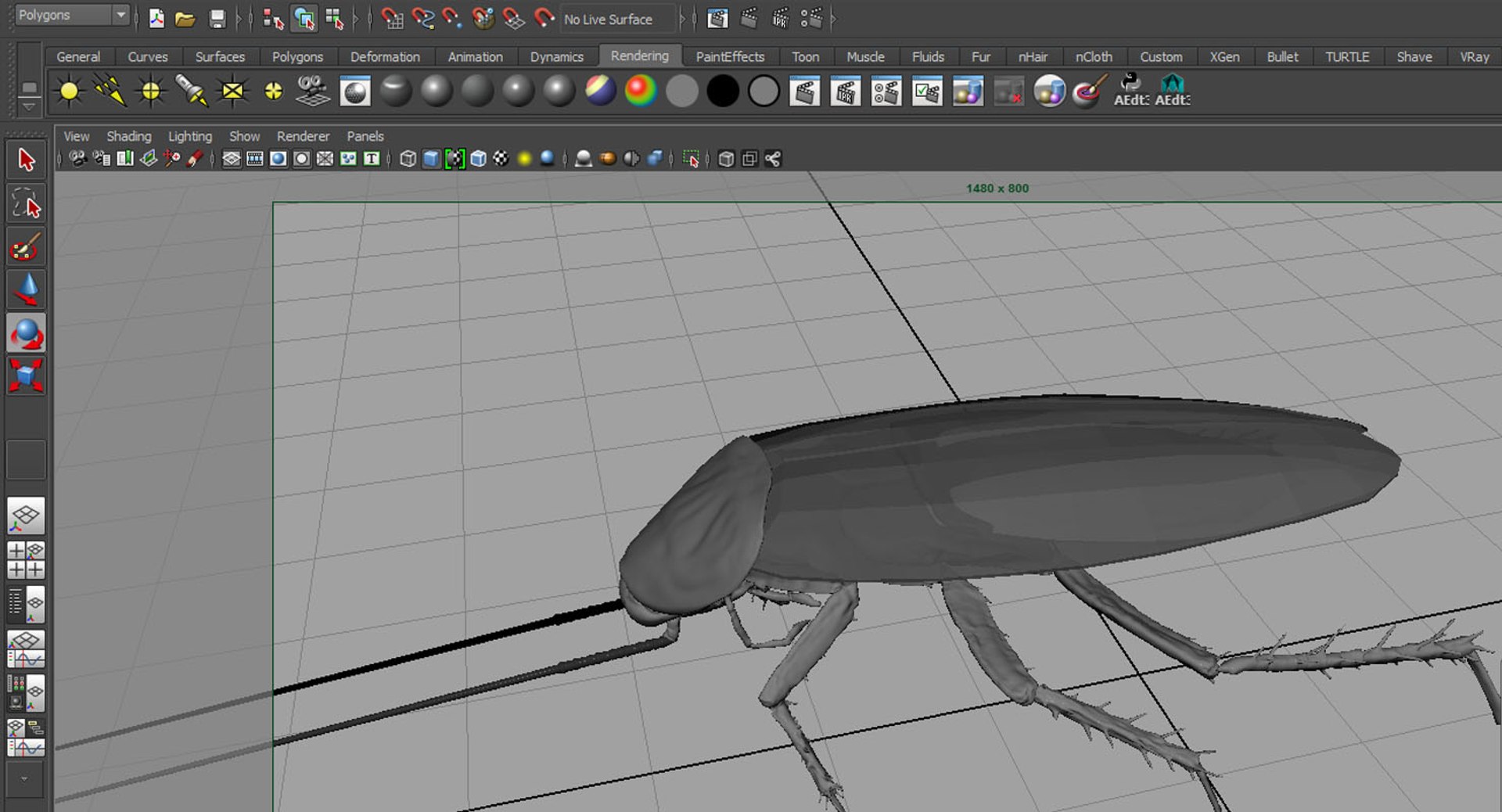Select the Scale tool in toolbox
The image size is (1502, 812).
(x=26, y=376)
